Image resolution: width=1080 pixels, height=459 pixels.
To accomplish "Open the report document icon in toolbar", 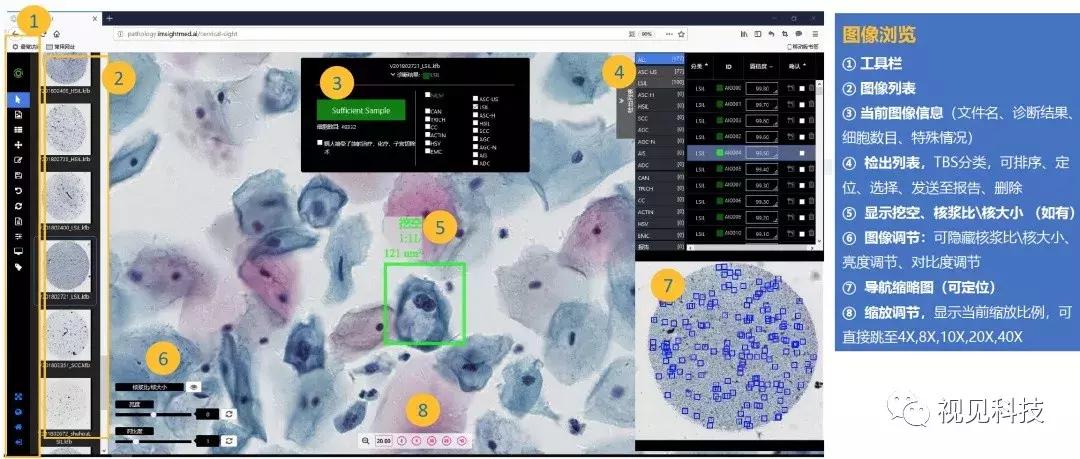I will (18, 221).
